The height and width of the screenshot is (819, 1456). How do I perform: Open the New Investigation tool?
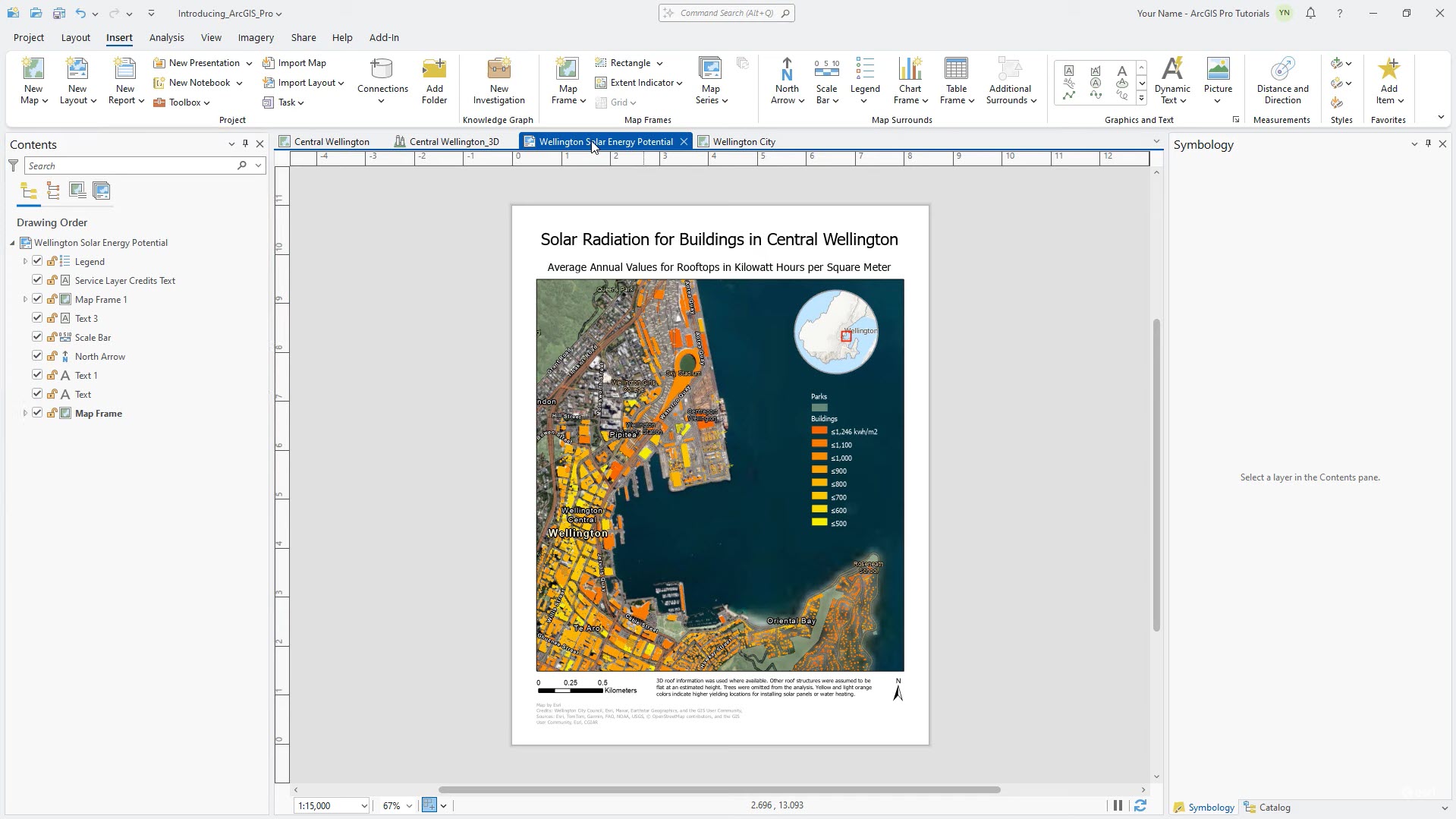[498, 70]
